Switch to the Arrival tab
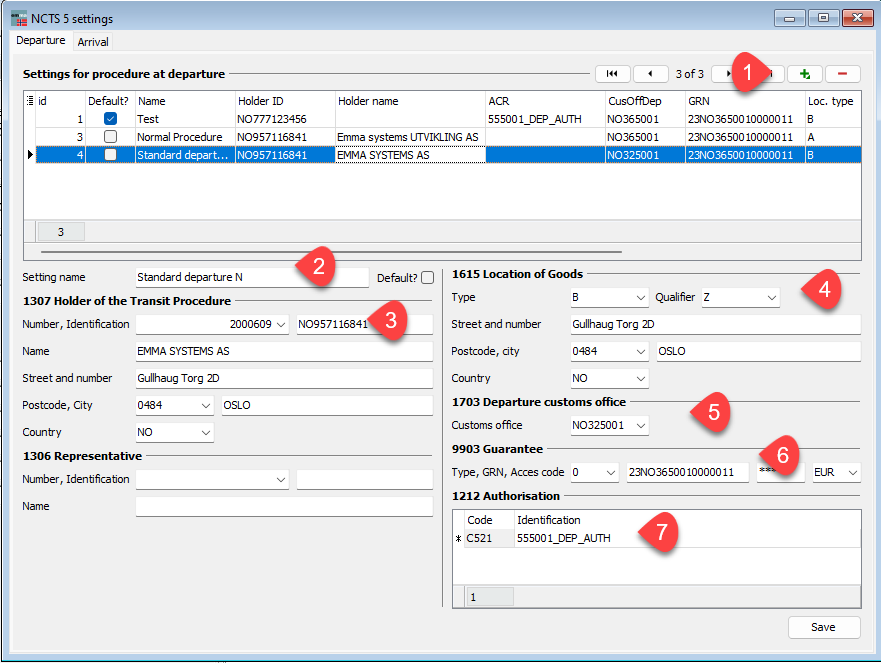 click(x=92, y=41)
